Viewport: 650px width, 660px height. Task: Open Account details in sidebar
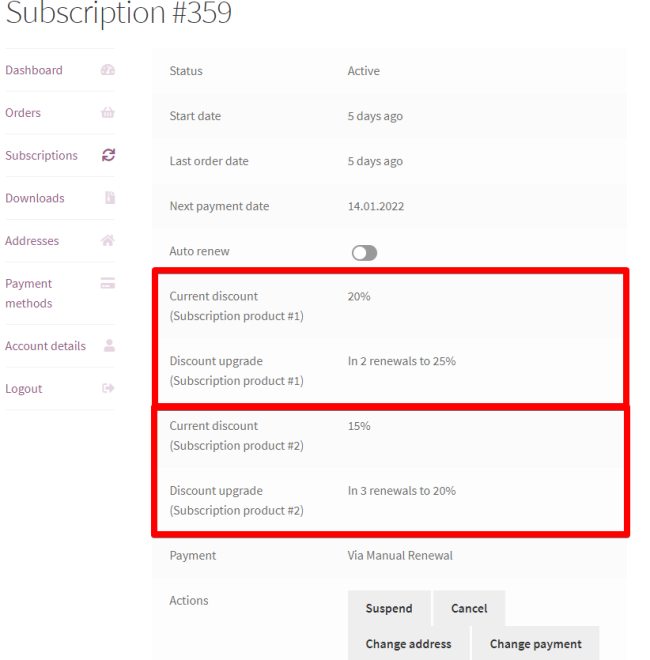point(45,346)
